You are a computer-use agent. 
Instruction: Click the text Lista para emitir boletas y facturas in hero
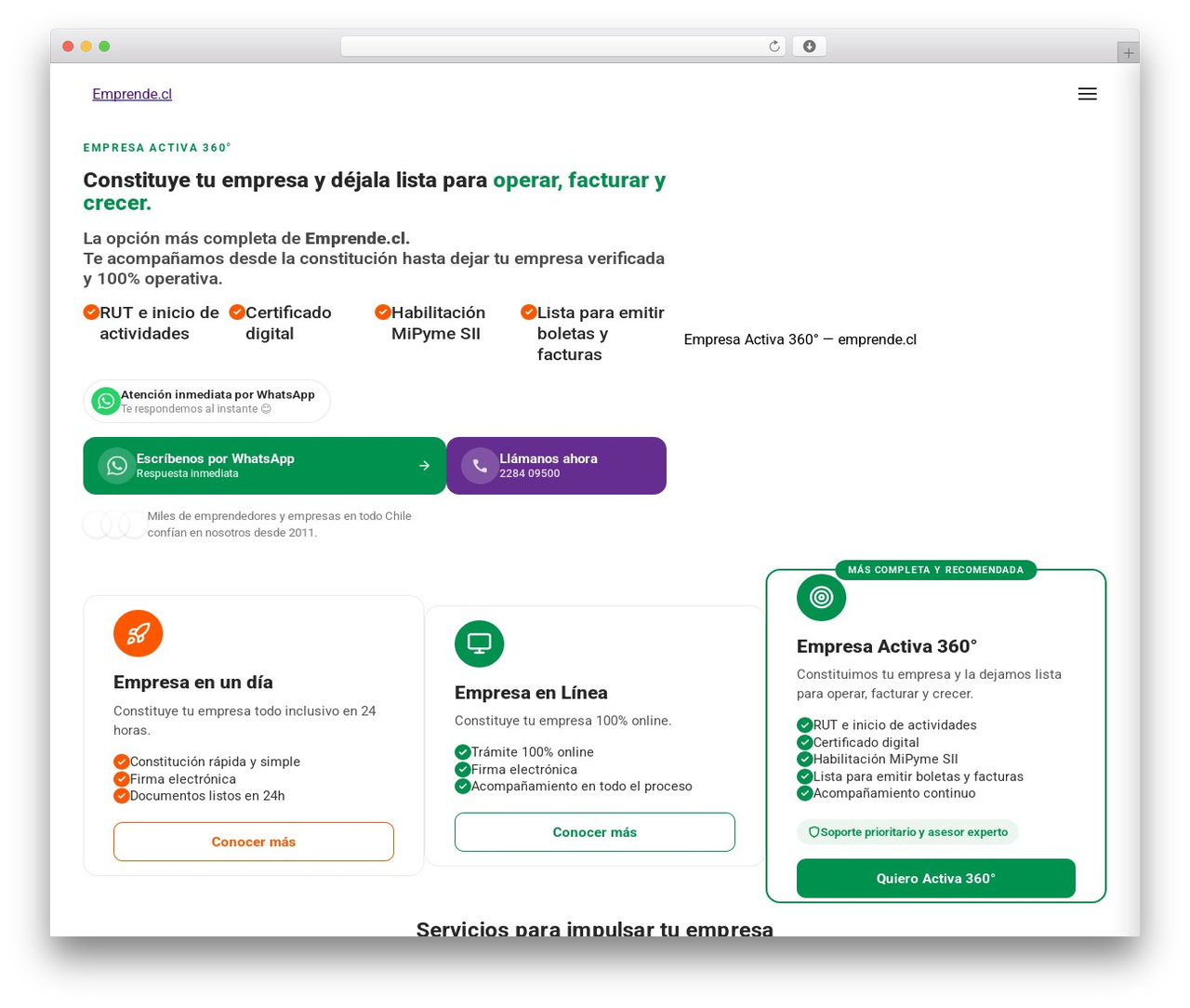tap(601, 333)
